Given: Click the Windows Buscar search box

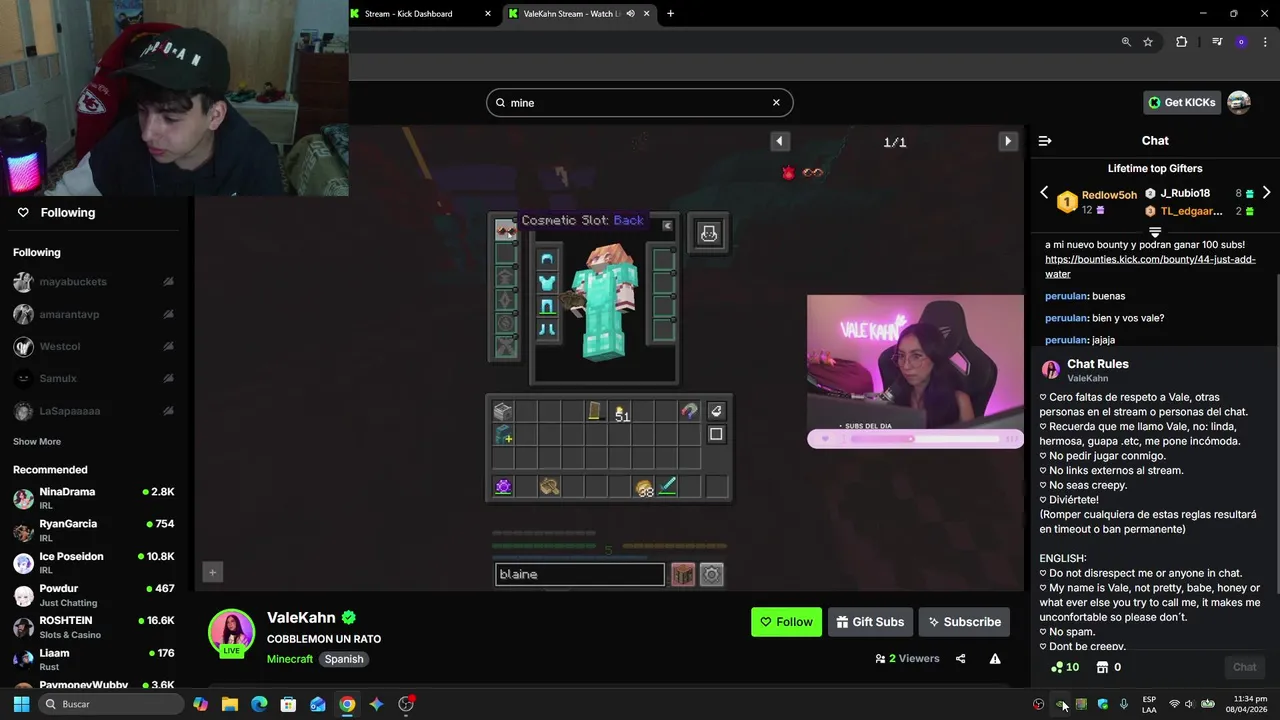Looking at the screenshot, I should click(x=113, y=704).
